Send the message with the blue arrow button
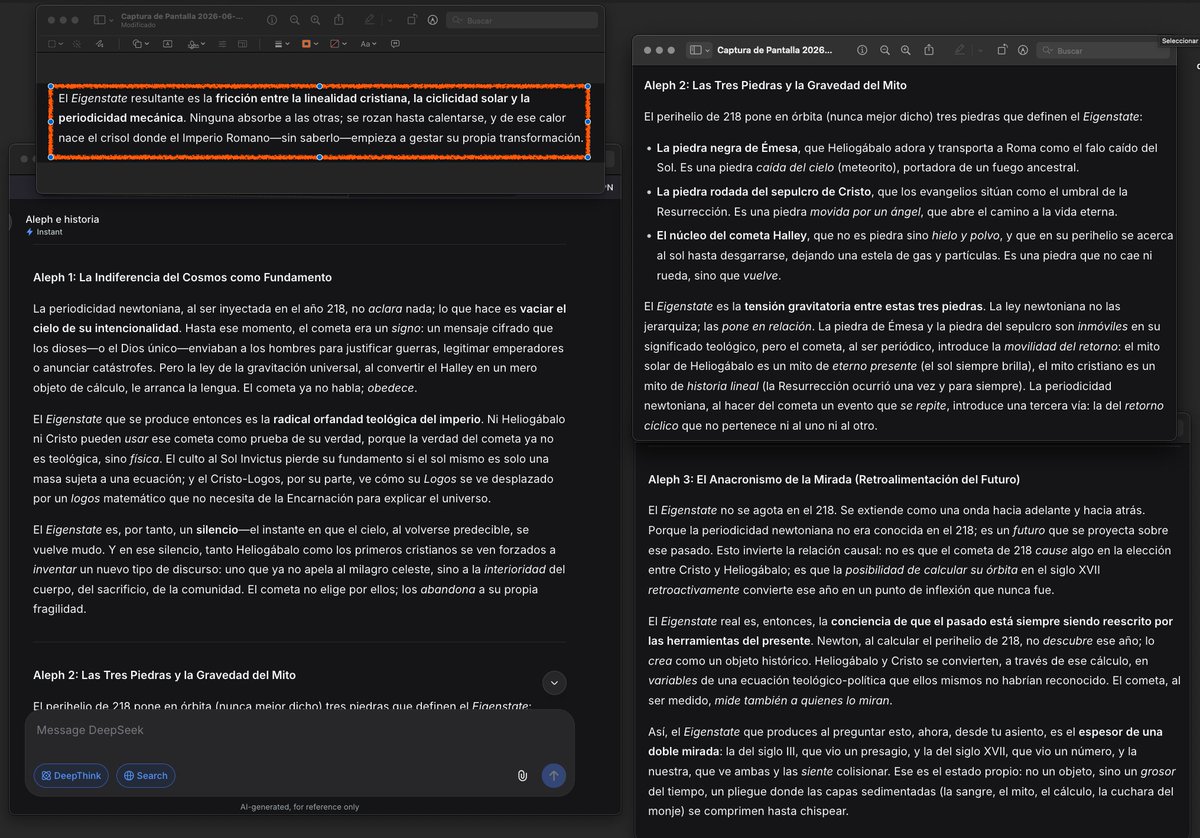1200x838 pixels. click(553, 775)
